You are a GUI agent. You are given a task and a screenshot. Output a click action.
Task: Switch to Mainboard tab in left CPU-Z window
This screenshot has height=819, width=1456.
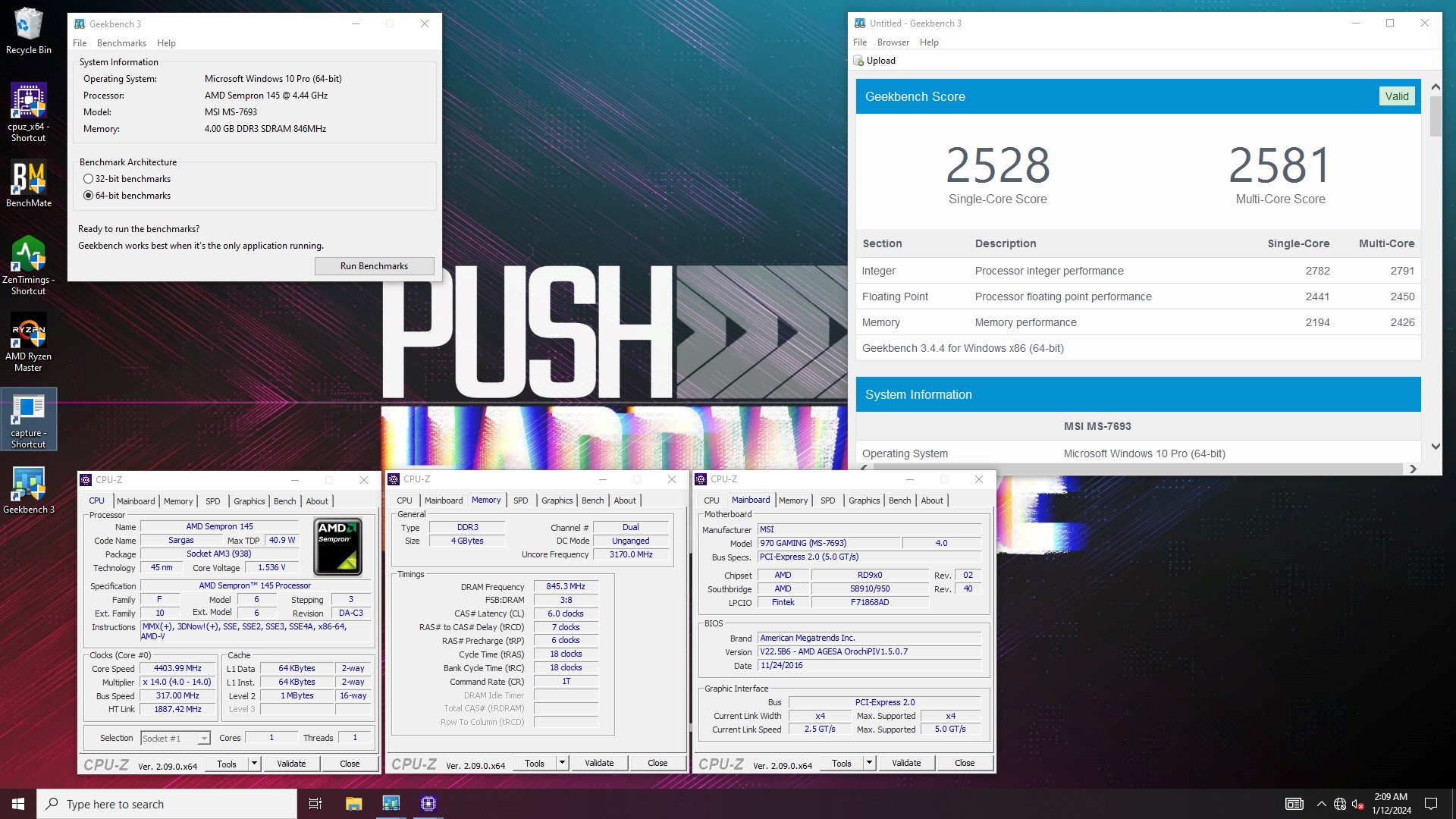[x=136, y=501]
